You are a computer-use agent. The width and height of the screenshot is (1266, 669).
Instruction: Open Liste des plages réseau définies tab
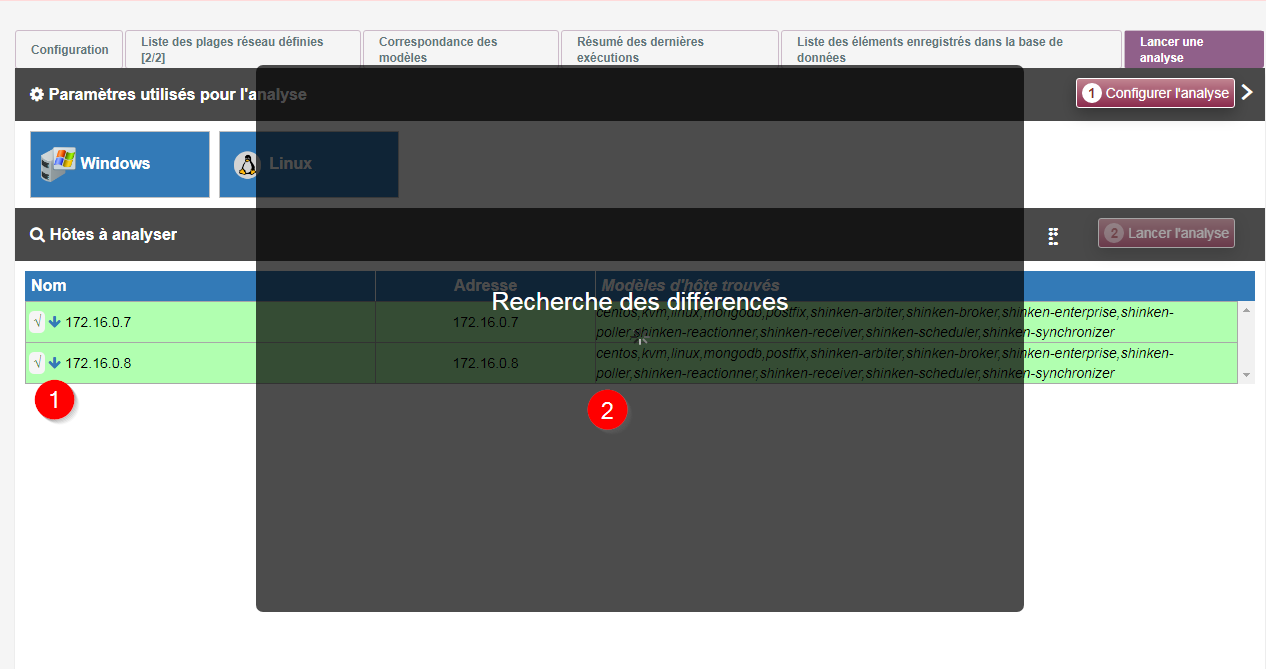coord(242,50)
